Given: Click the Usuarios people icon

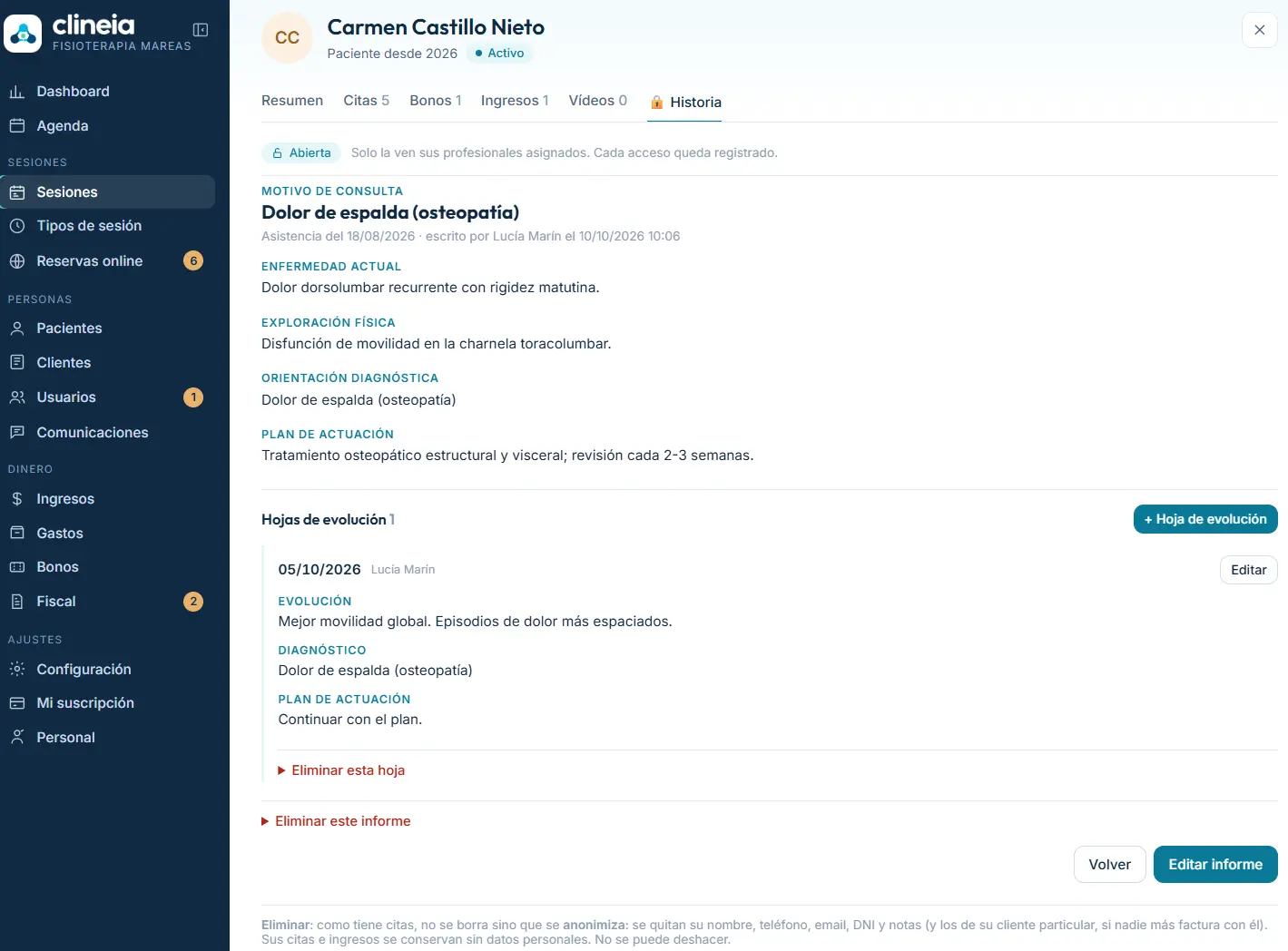Looking at the screenshot, I should [x=16, y=397].
